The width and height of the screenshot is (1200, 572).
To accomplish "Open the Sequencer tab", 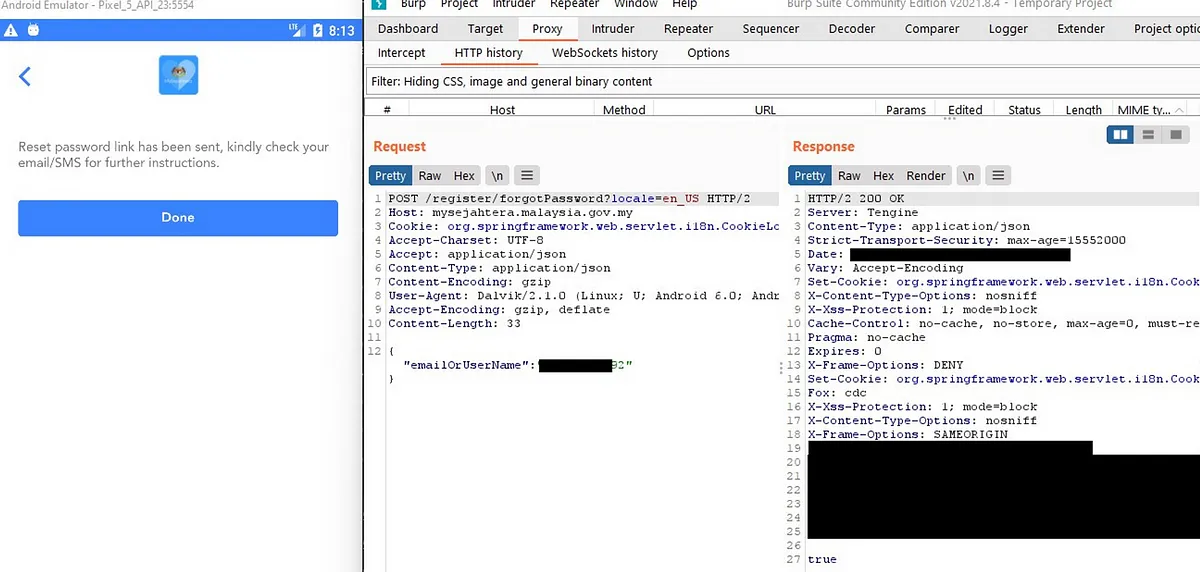I will 771,29.
